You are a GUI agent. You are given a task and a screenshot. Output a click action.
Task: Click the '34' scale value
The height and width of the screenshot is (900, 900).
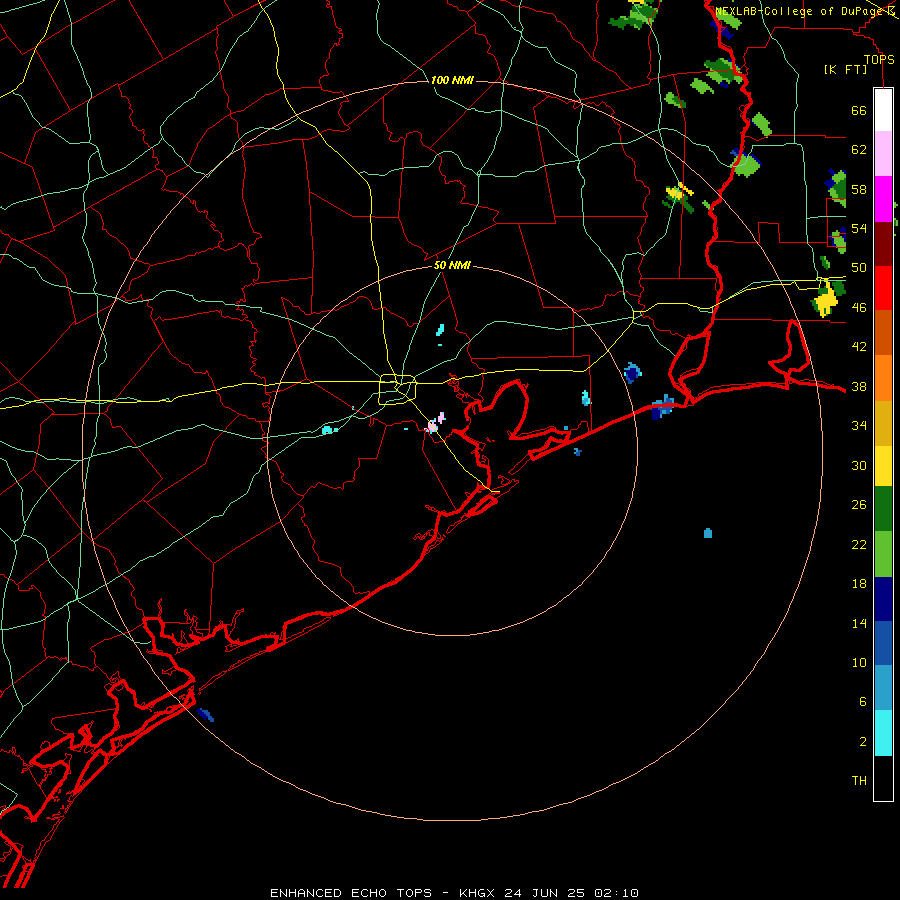(859, 426)
